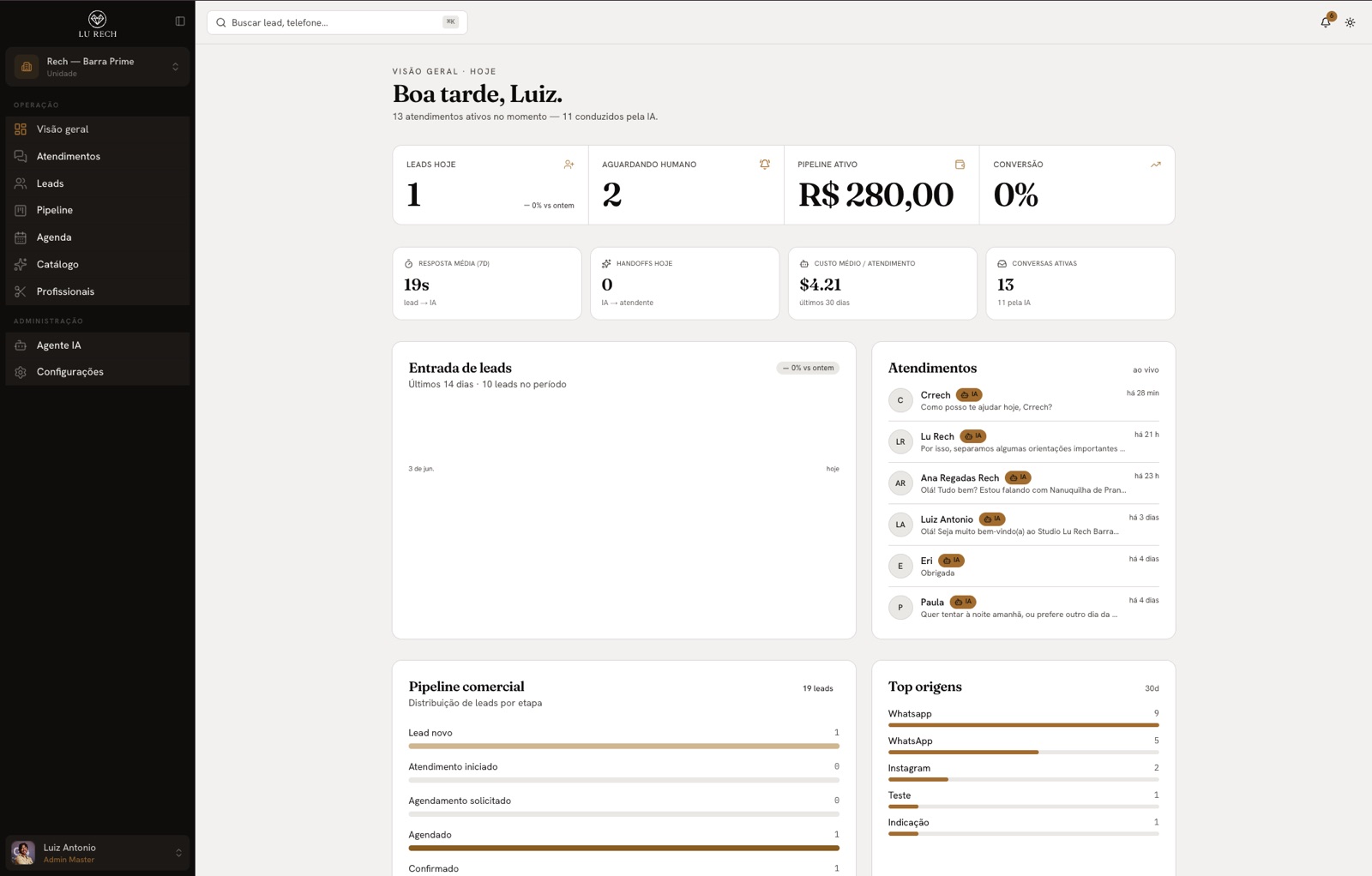Click the Luiz Antonio profile photo
1372x876 pixels.
click(x=23, y=853)
